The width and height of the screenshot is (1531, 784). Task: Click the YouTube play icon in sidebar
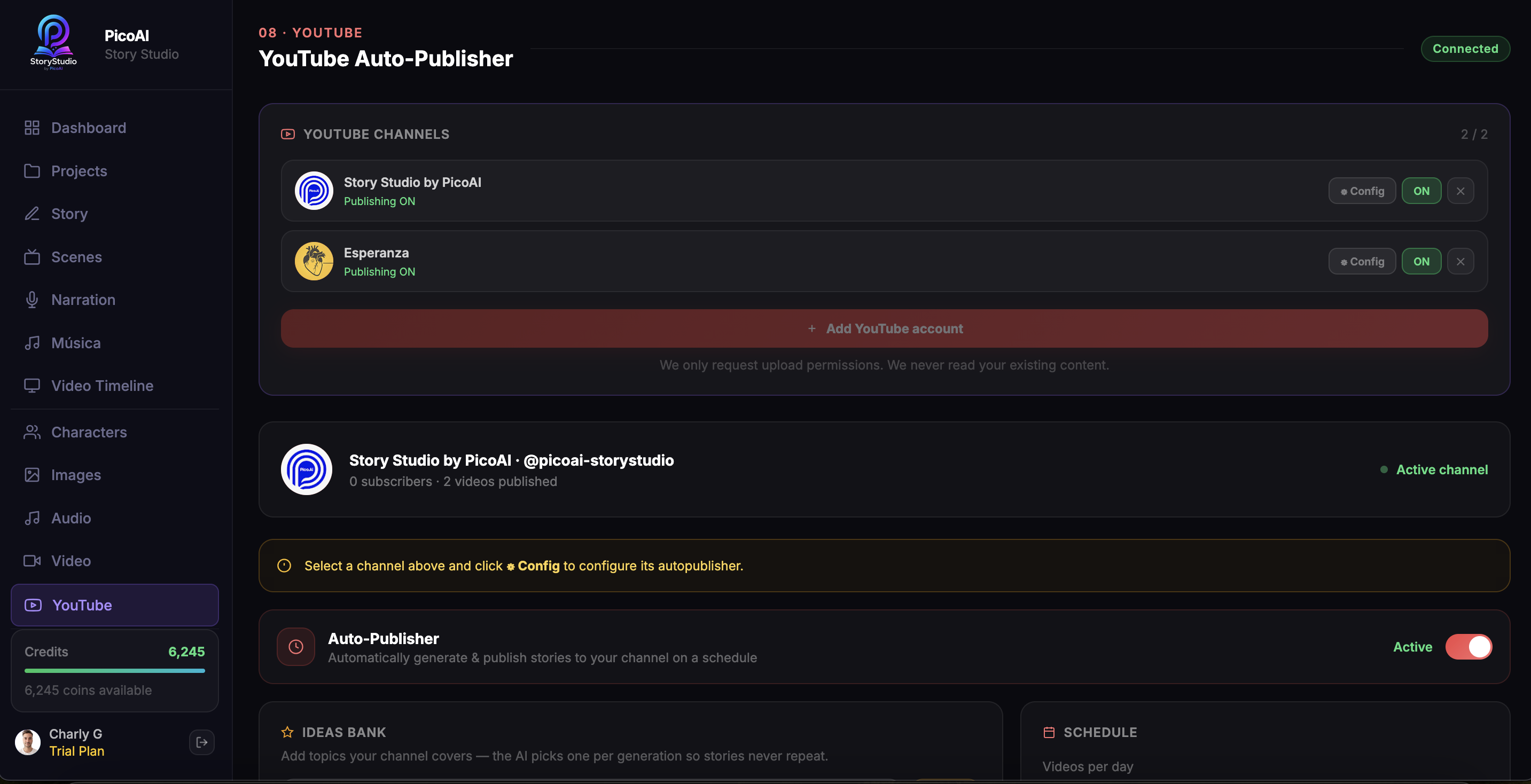[x=33, y=605]
